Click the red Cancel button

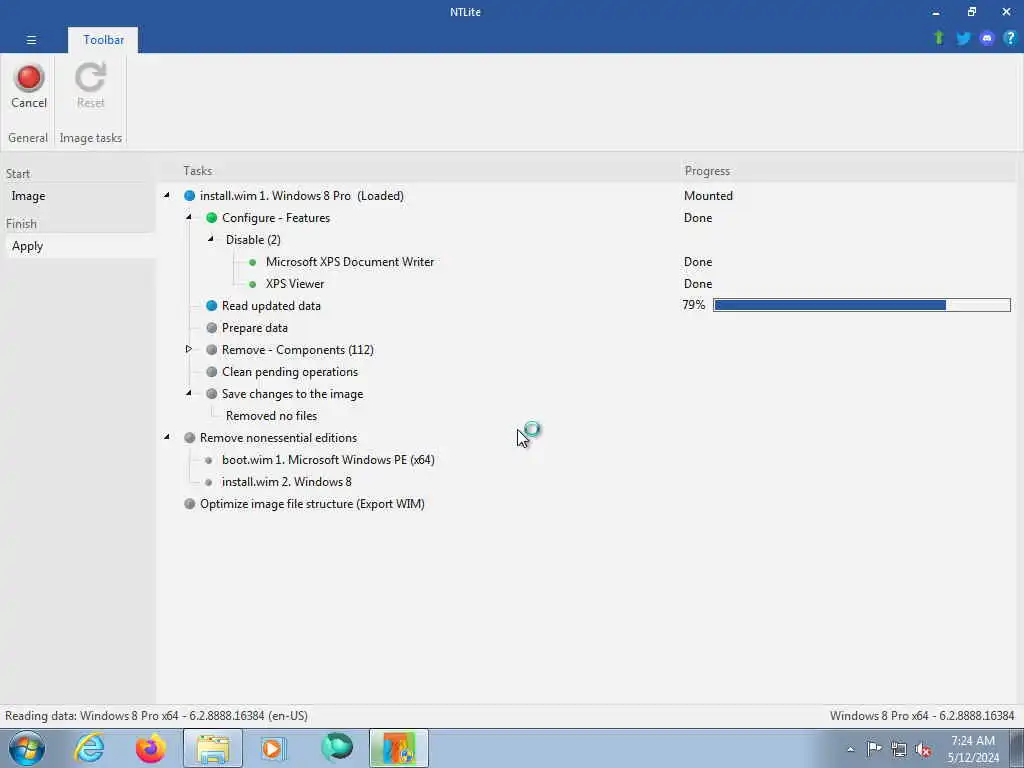tap(29, 86)
